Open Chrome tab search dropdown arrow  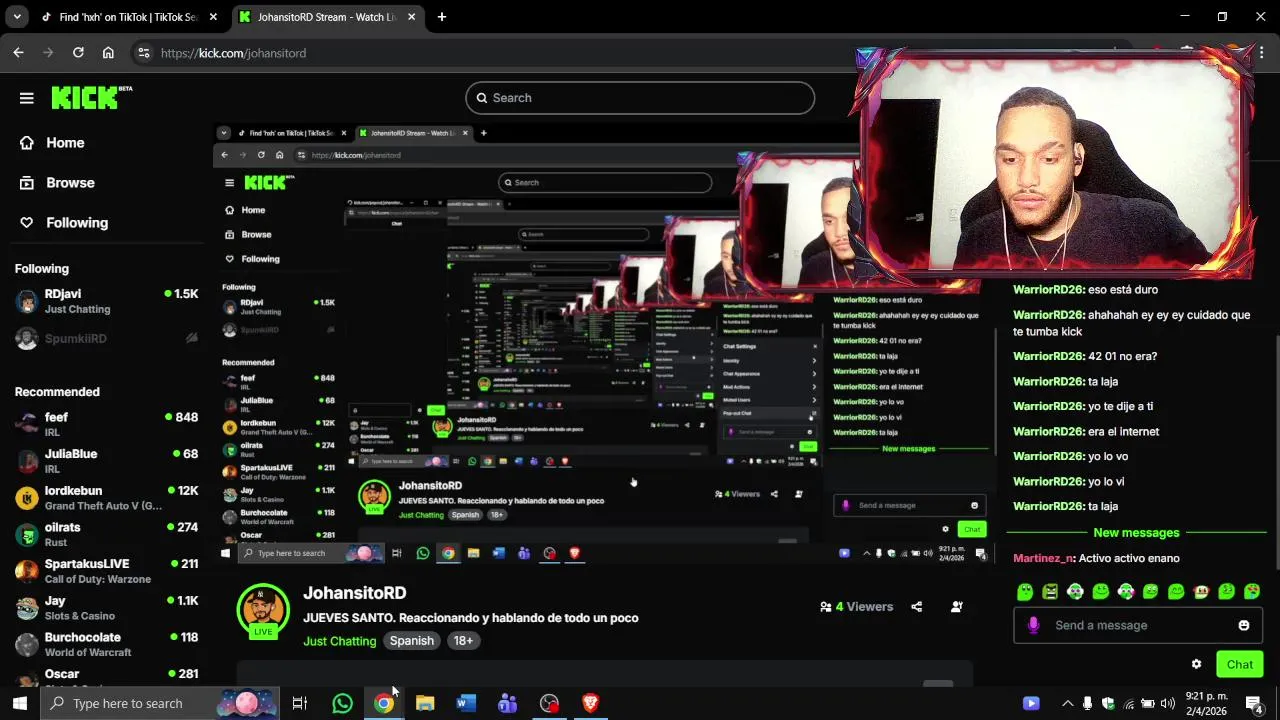click(x=17, y=17)
